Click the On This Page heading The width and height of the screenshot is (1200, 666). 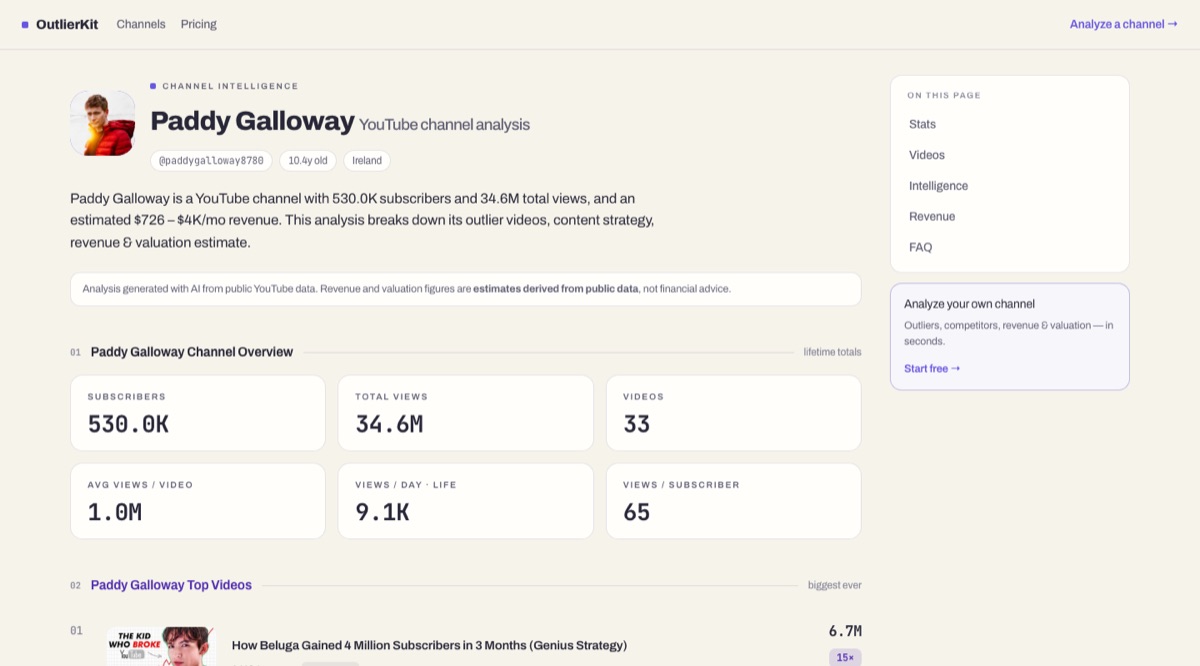pyautogui.click(x=944, y=95)
